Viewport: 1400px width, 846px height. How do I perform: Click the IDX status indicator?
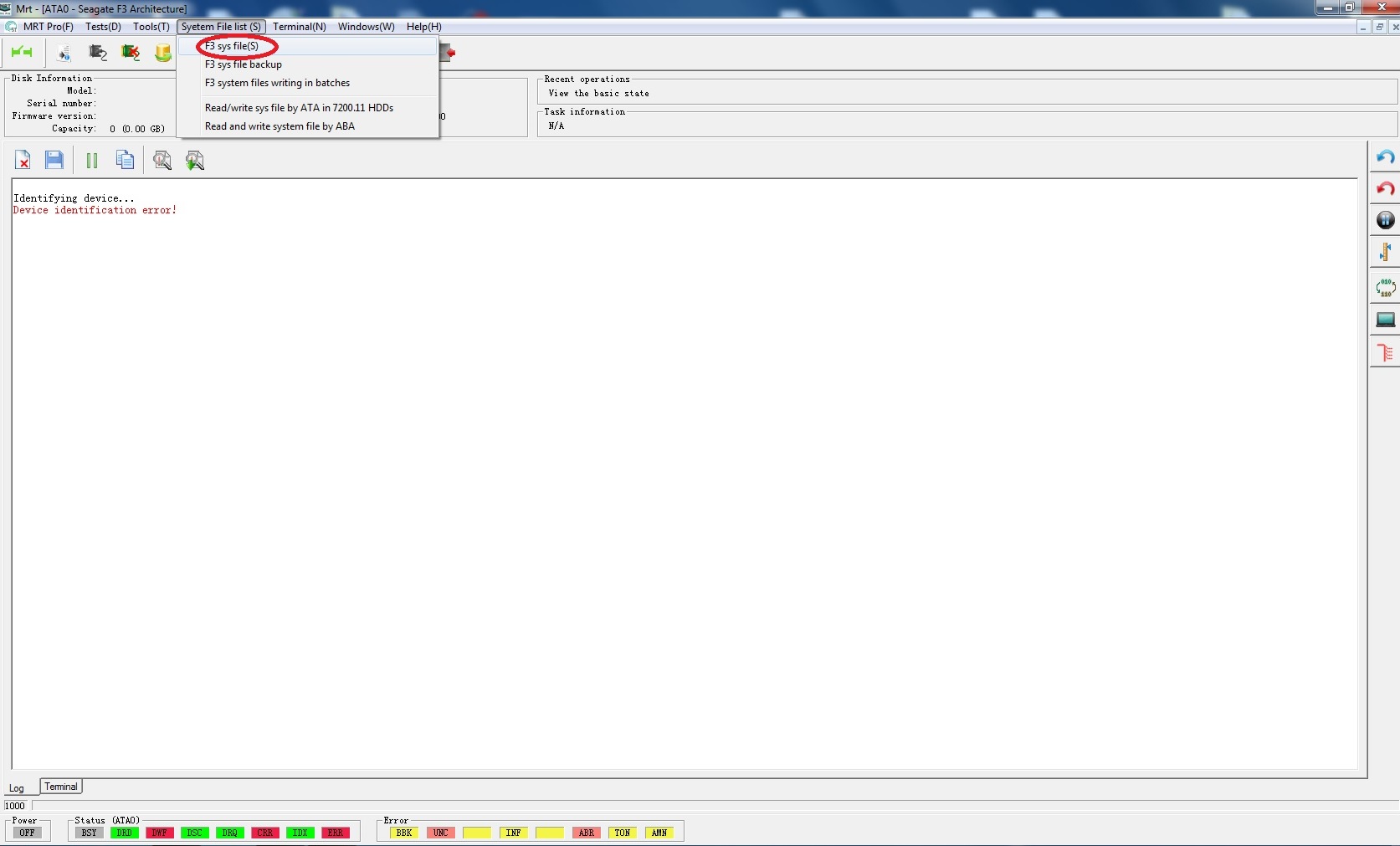(x=300, y=833)
